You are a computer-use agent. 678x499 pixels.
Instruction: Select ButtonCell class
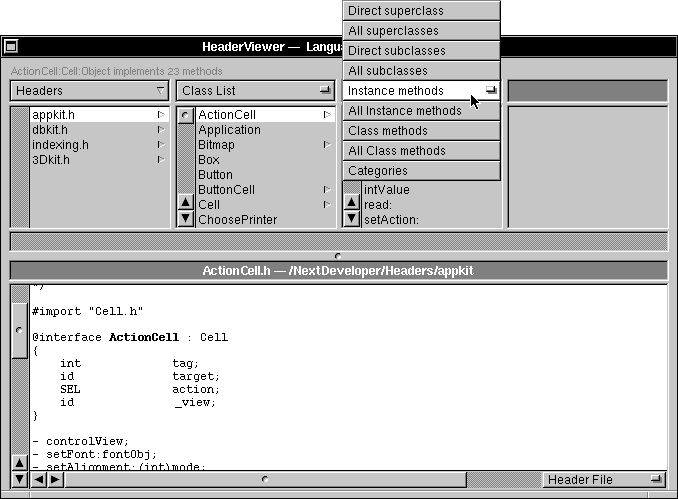coord(265,190)
